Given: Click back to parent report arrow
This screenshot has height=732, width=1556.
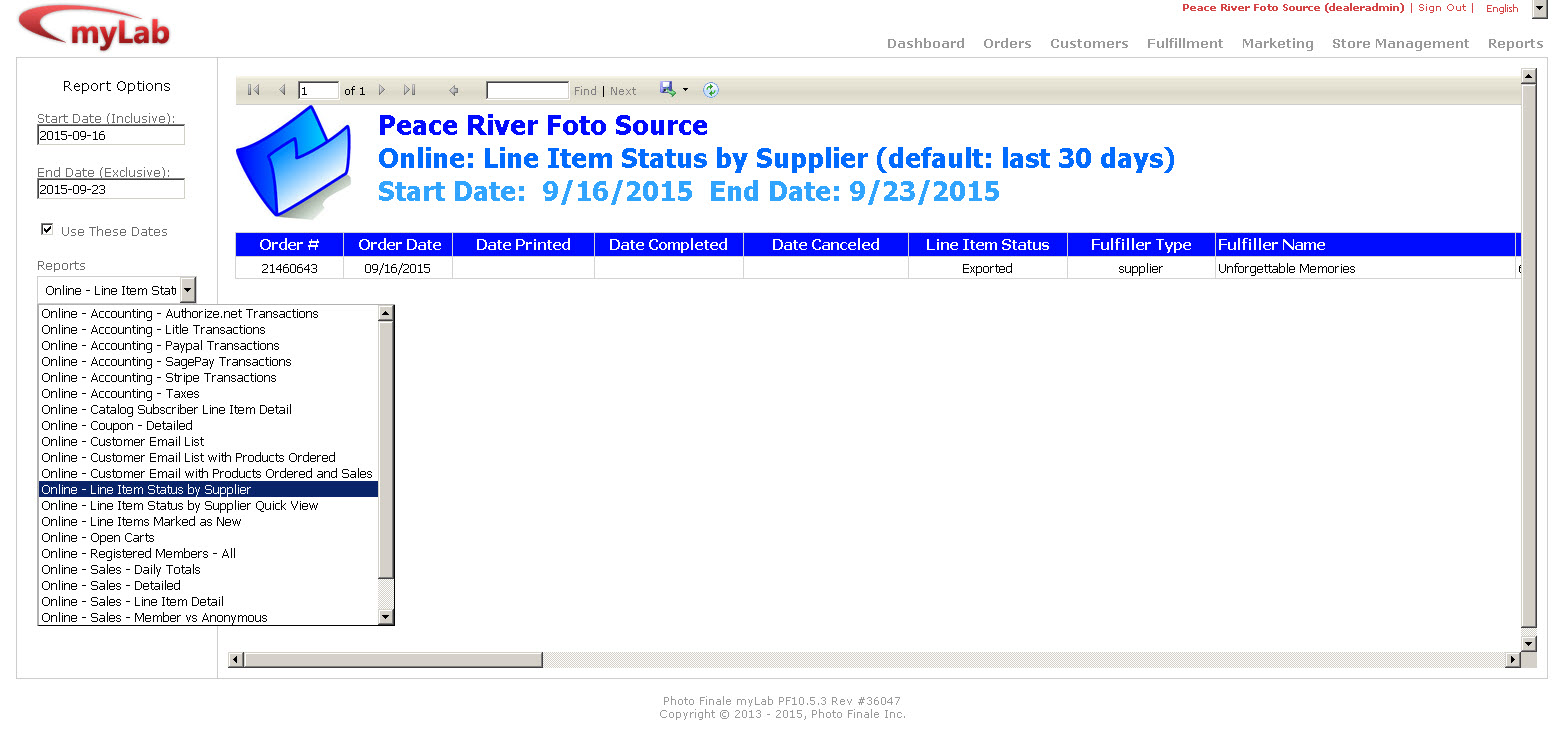Looking at the screenshot, I should click(x=453, y=90).
